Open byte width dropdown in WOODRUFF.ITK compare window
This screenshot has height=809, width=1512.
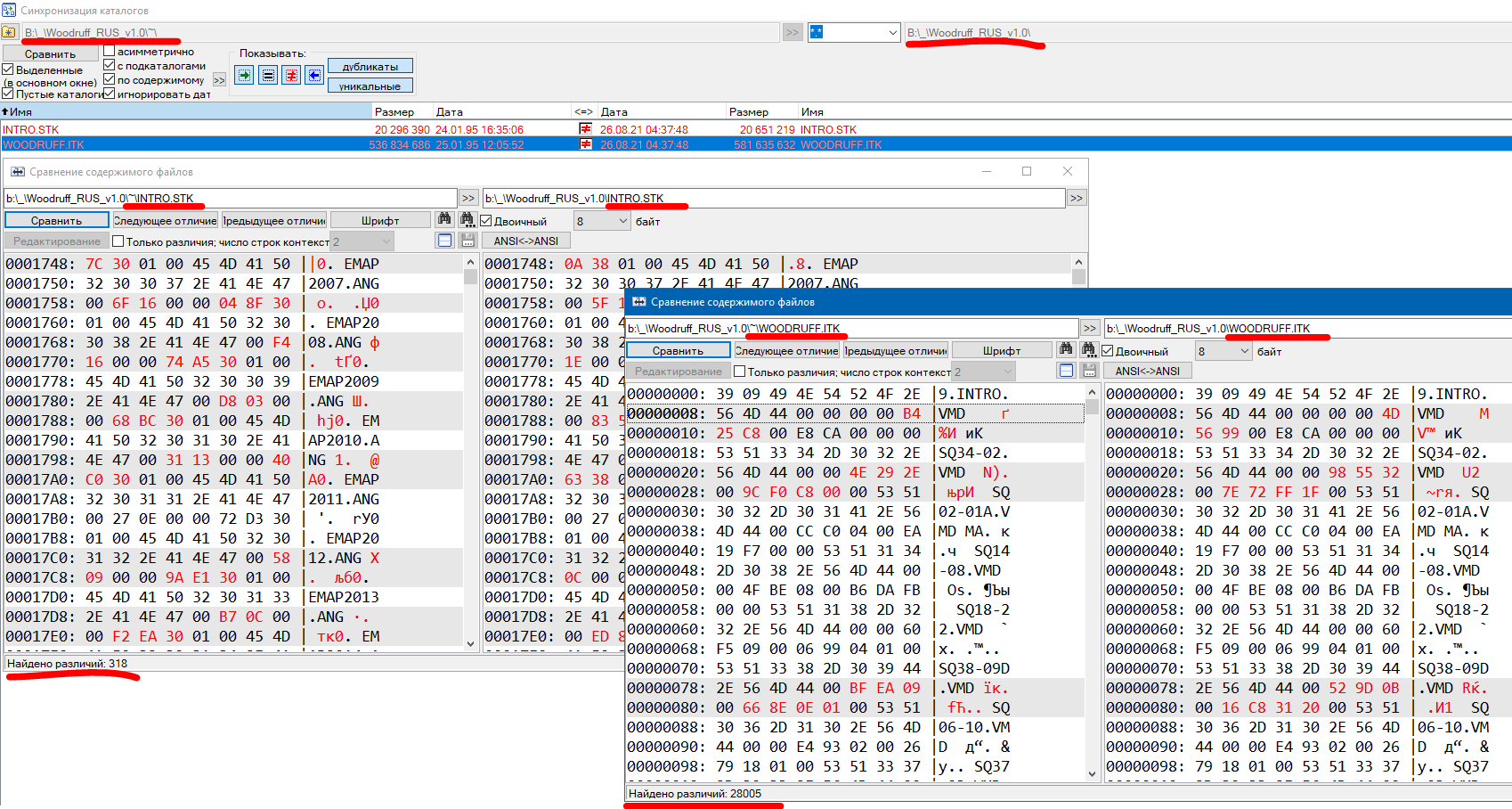pos(1244,352)
